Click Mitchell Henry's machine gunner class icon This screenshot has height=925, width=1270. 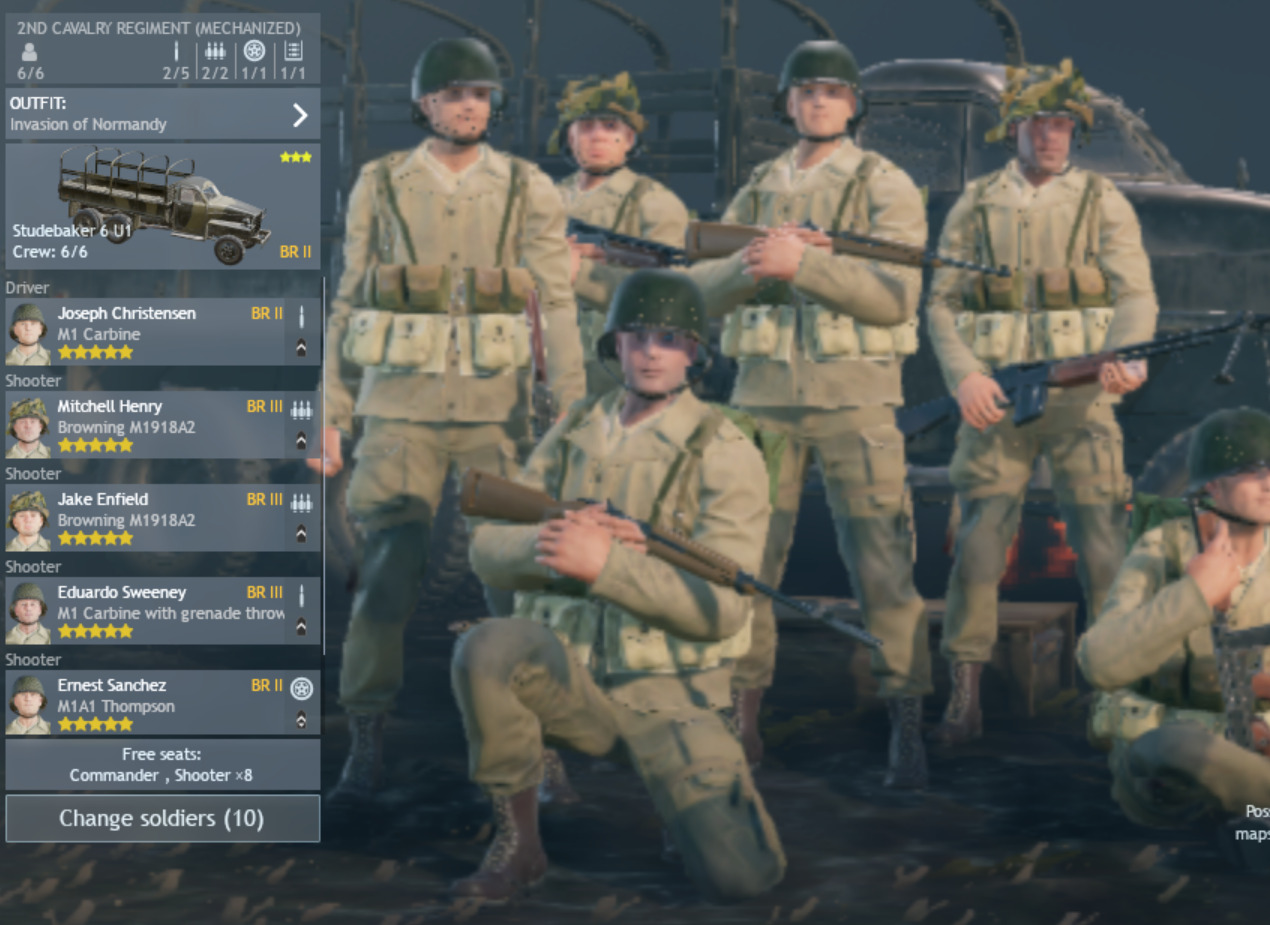tap(301, 409)
